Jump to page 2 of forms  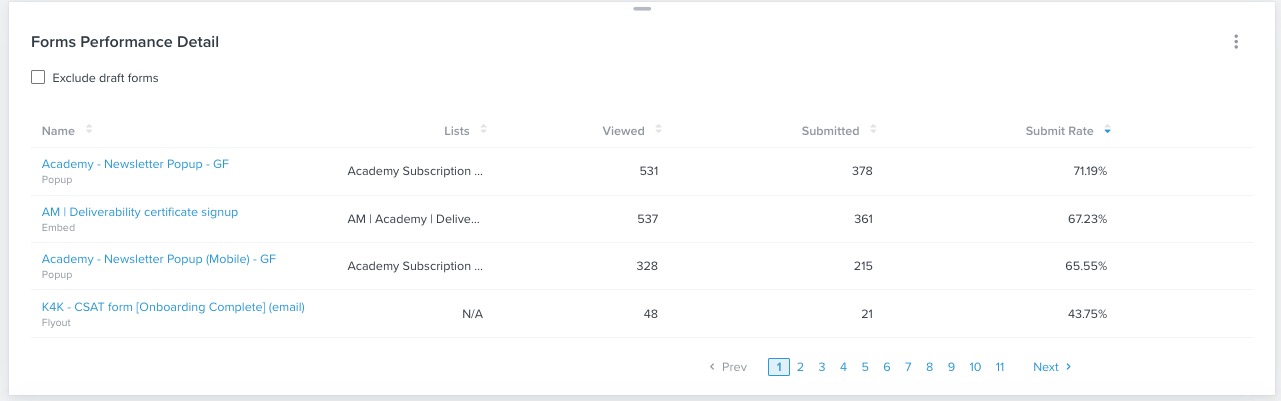800,367
